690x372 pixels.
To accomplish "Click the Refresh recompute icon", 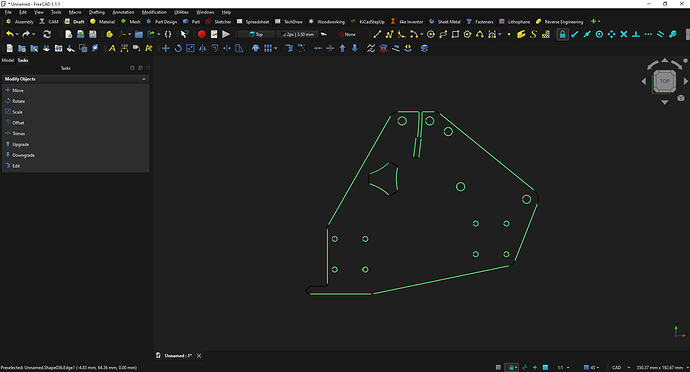I will pyautogui.click(x=47, y=34).
